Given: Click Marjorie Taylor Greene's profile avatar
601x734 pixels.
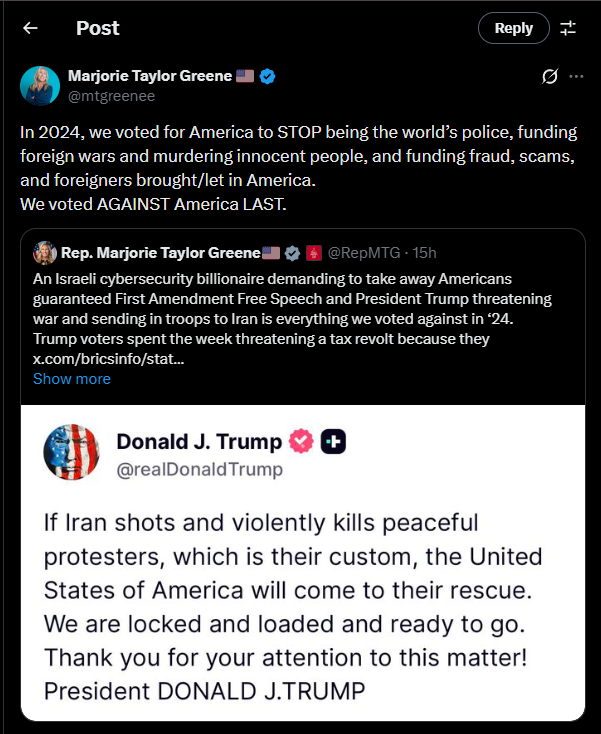Looking at the screenshot, I should click(x=40, y=86).
